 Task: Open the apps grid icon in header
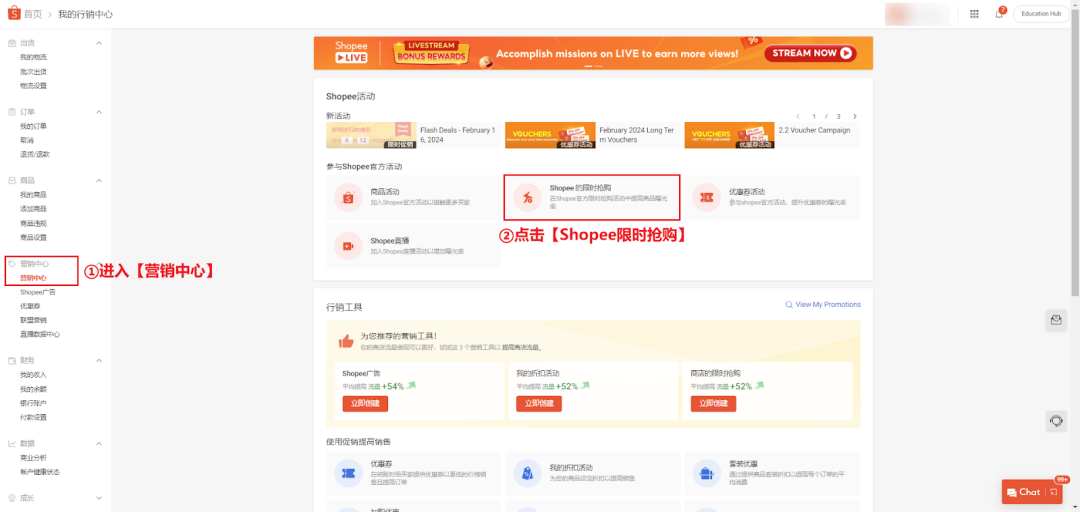[x=974, y=14]
